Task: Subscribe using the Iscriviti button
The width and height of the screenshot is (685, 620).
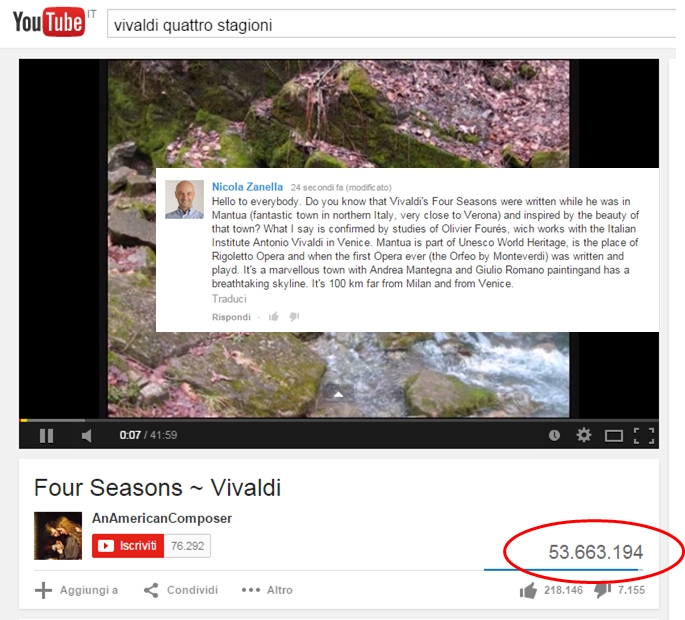Action: coord(128,546)
